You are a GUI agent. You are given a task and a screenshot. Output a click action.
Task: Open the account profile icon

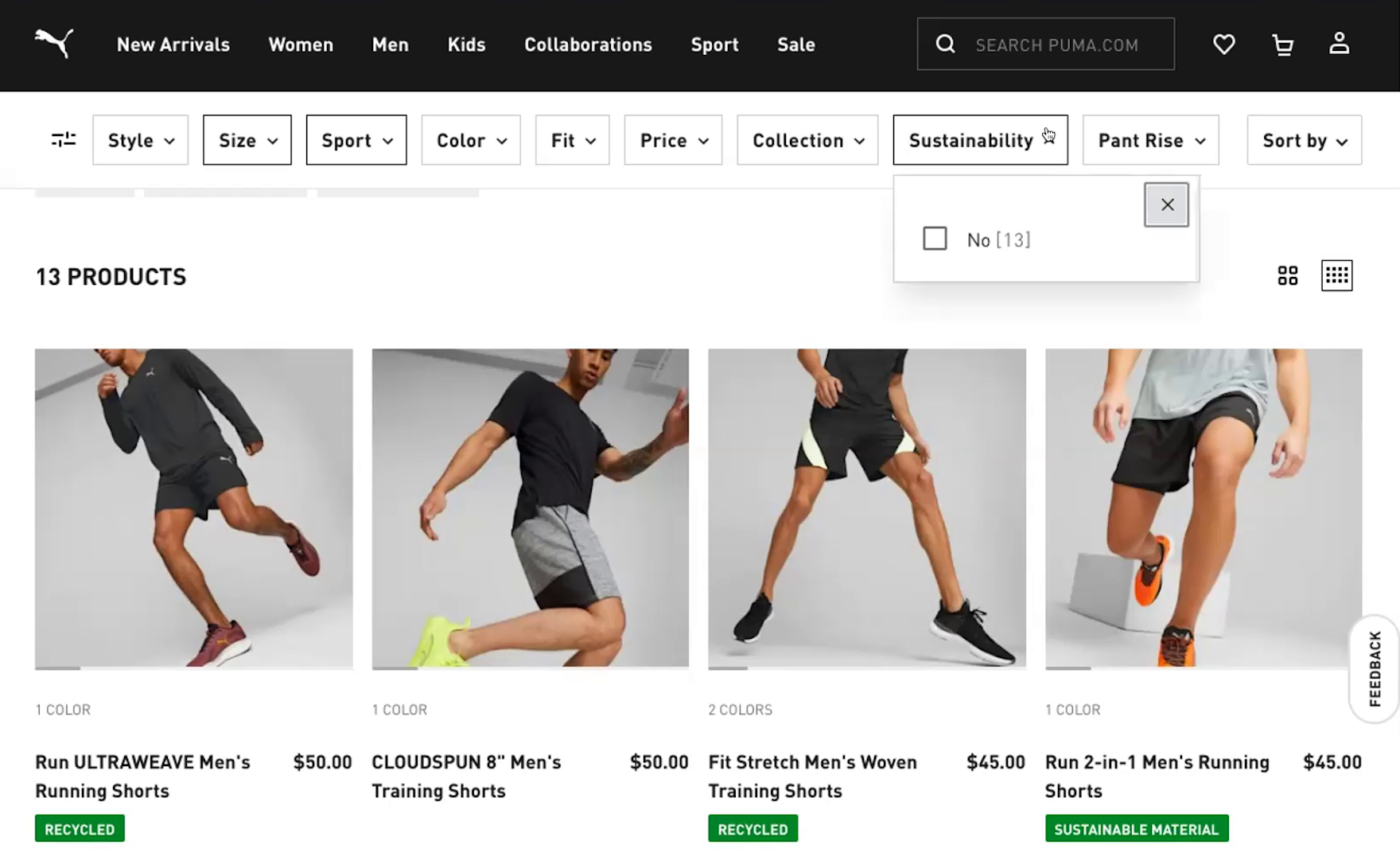coord(1340,44)
